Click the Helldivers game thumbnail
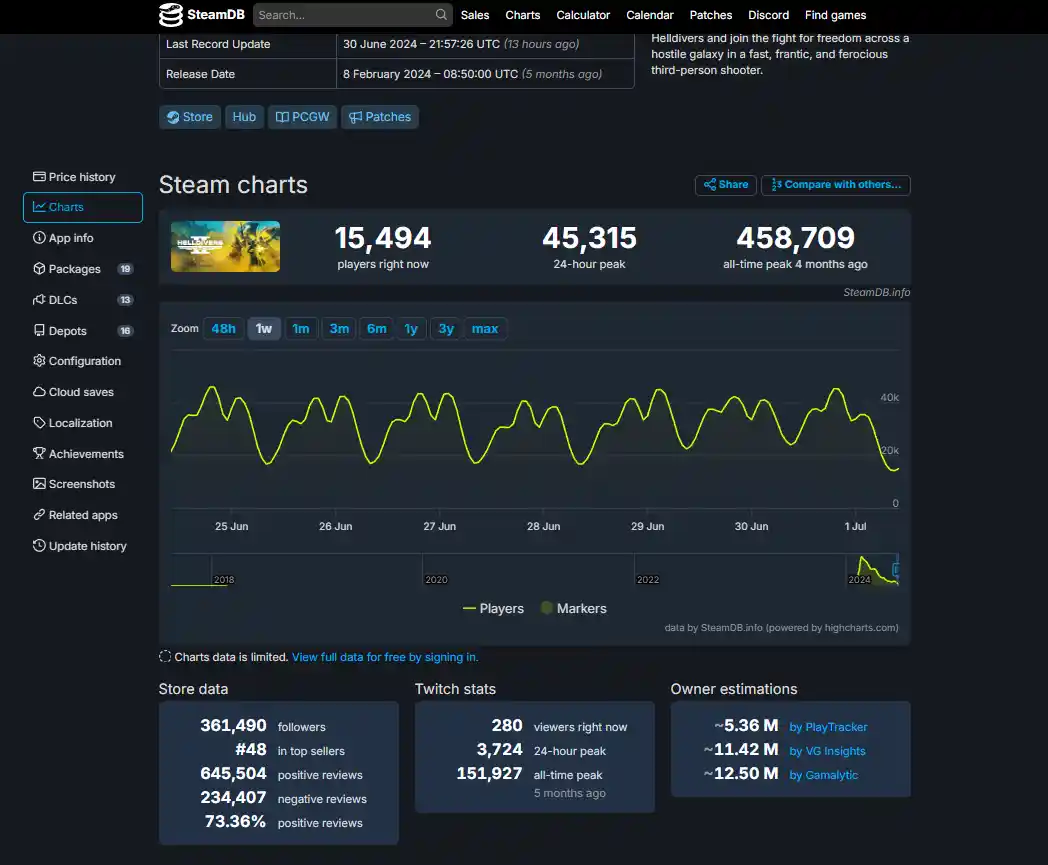The width and height of the screenshot is (1048, 865). (225, 247)
